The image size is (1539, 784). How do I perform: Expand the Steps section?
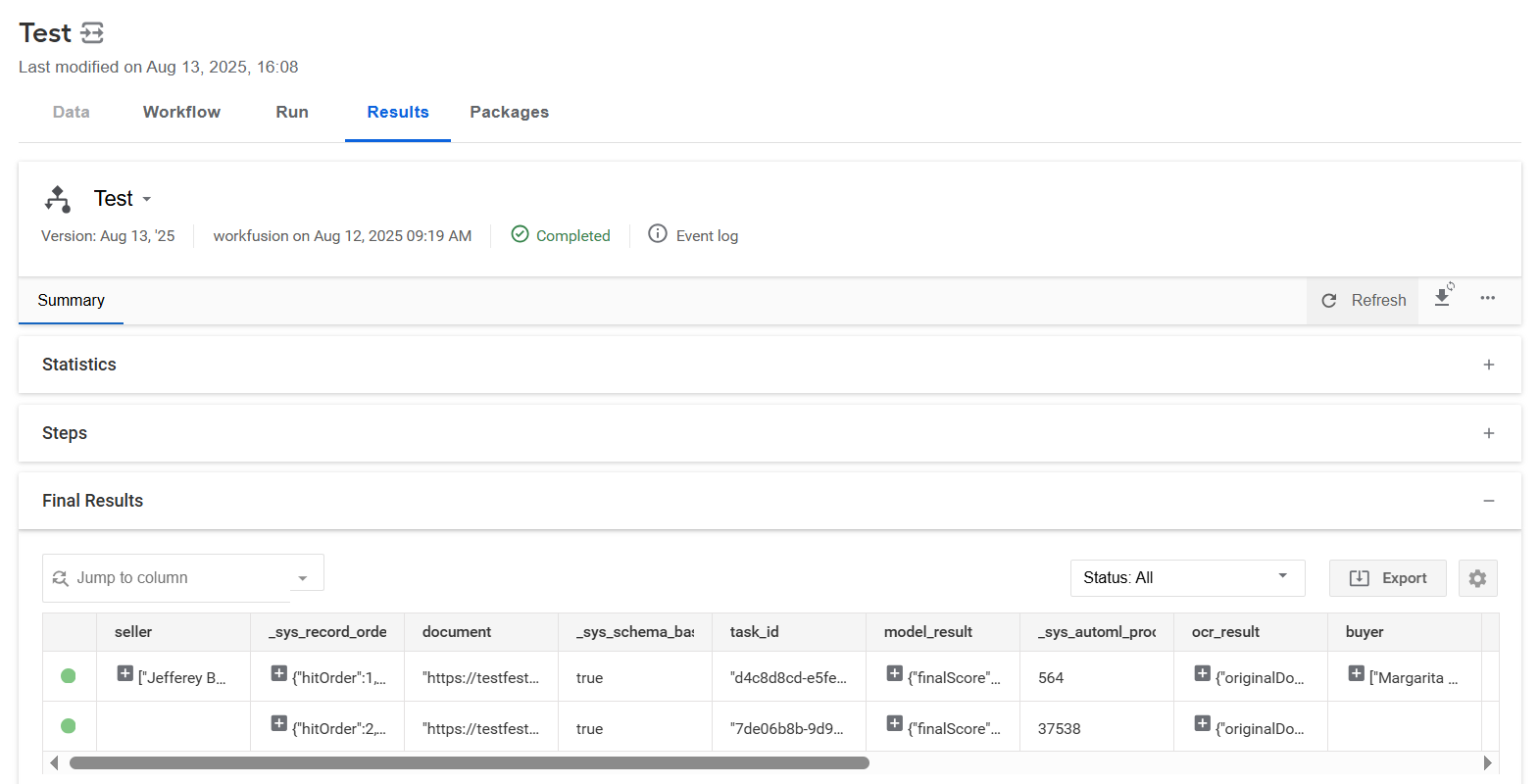click(1488, 433)
